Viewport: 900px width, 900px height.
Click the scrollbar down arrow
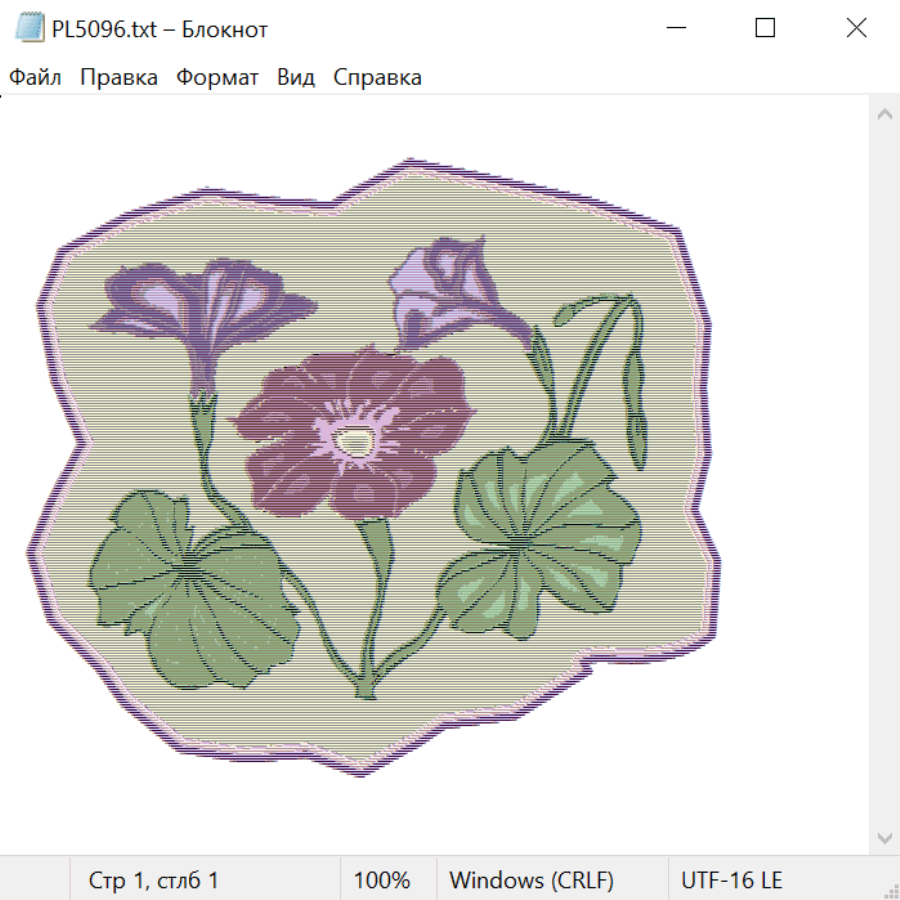tap(884, 836)
